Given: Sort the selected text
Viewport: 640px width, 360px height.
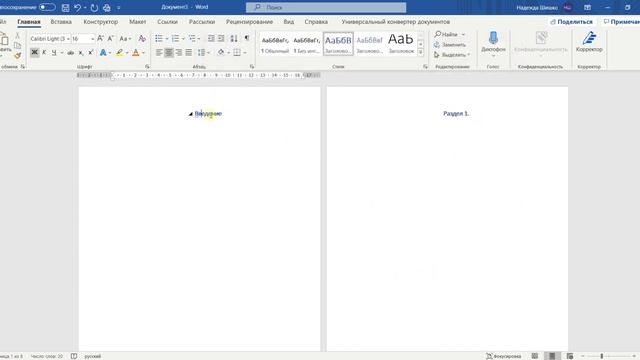Looking at the screenshot, I should pos(234,39).
